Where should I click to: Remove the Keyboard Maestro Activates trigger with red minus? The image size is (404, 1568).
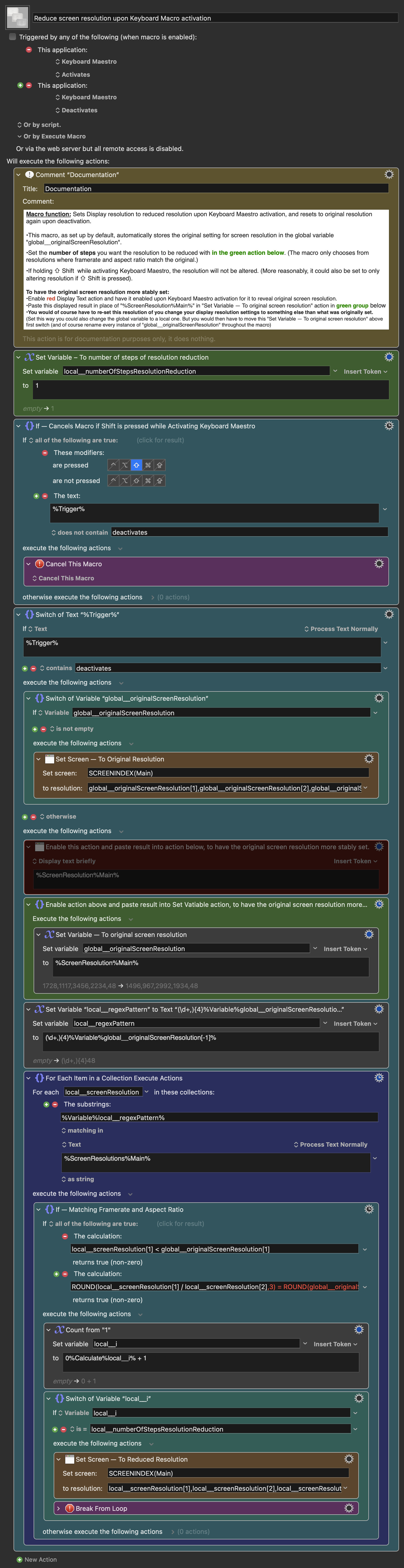[x=29, y=50]
